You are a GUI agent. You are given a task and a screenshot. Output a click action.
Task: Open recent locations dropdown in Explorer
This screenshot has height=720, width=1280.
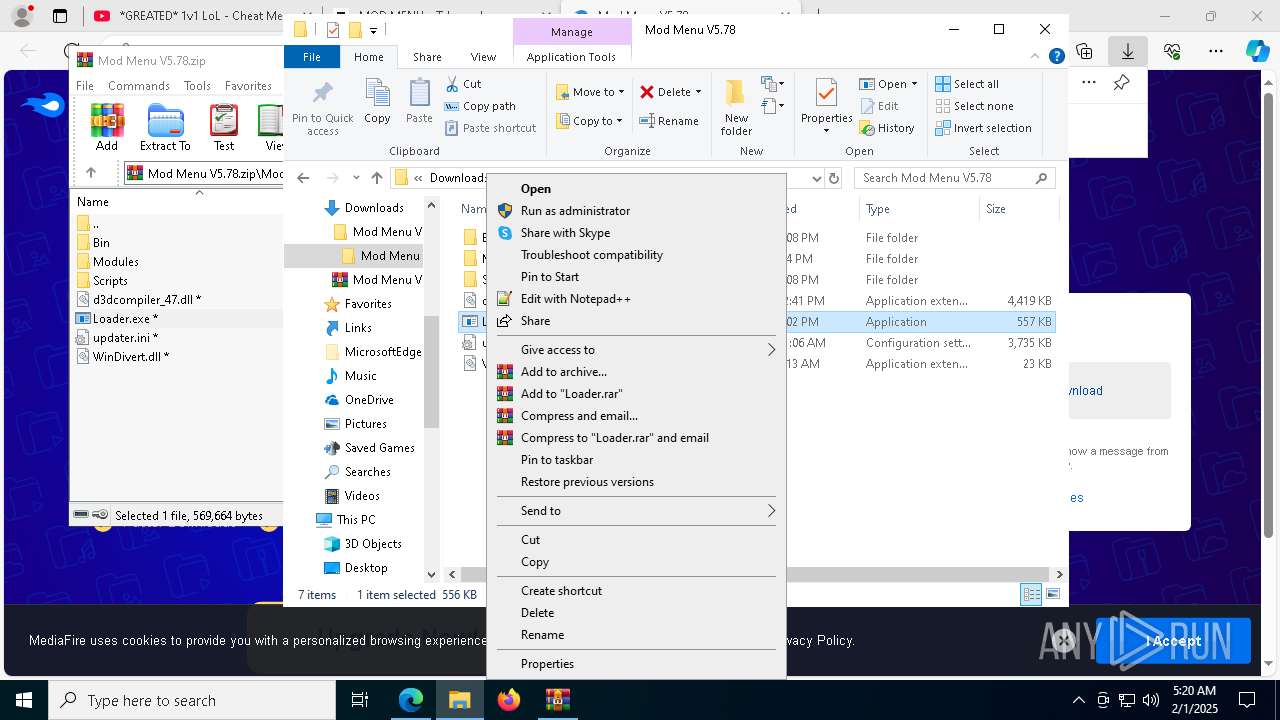click(356, 178)
